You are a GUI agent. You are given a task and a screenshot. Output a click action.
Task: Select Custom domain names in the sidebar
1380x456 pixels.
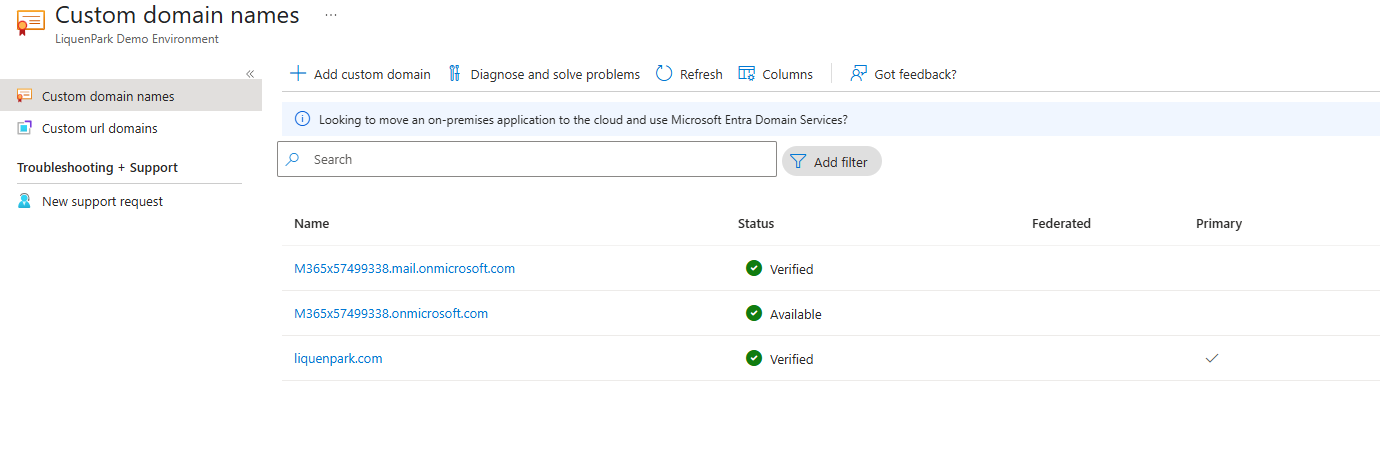point(108,96)
